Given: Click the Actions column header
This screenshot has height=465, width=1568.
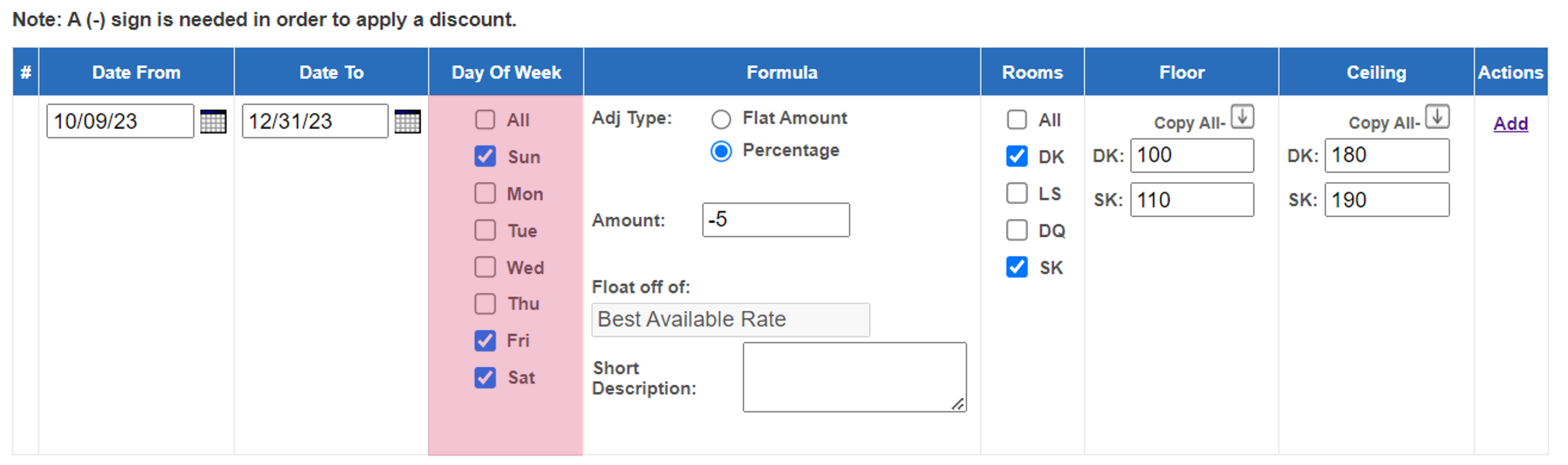Looking at the screenshot, I should click(1511, 72).
